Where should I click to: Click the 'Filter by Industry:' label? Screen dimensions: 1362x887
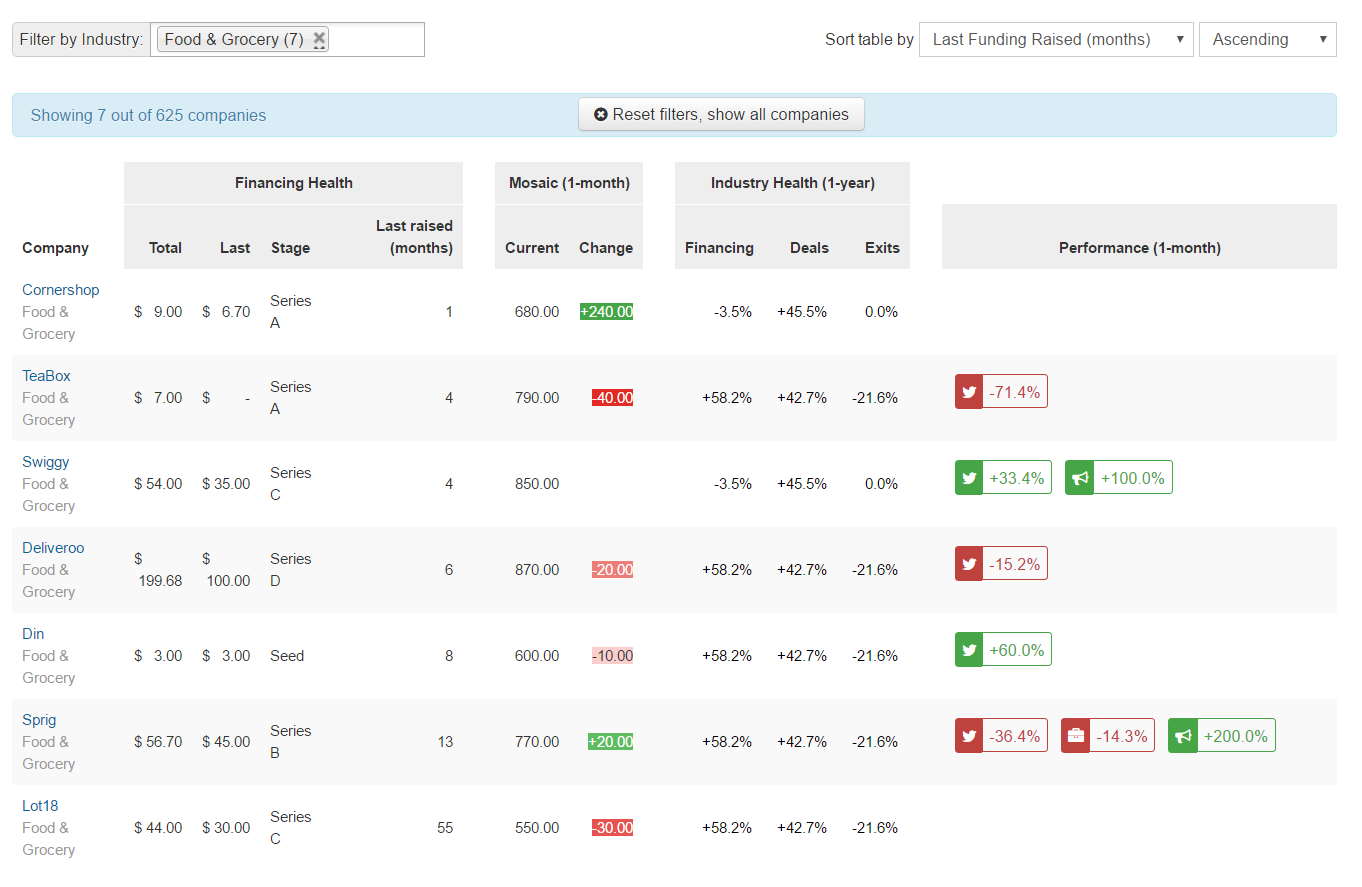point(81,40)
